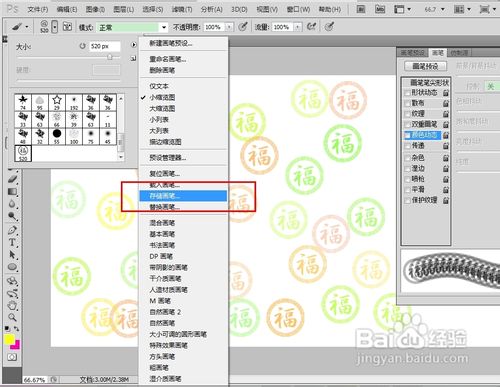
Task: Click the 画笔预设 button in Brush panel
Action: click(x=425, y=66)
